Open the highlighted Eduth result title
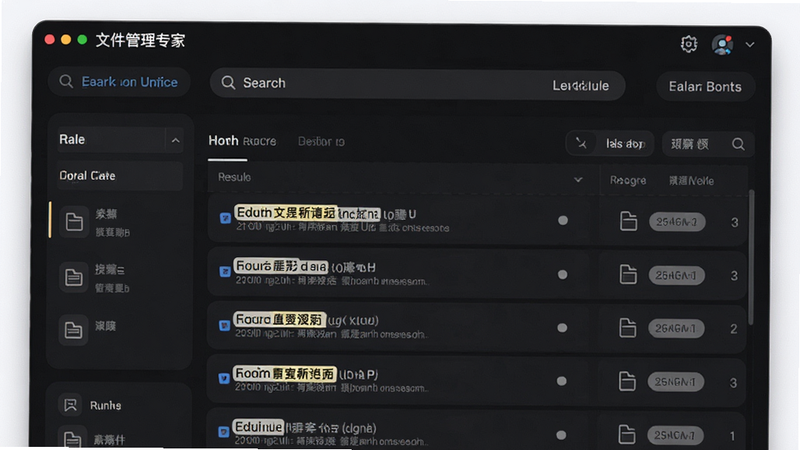800x450 pixels. click(307, 212)
